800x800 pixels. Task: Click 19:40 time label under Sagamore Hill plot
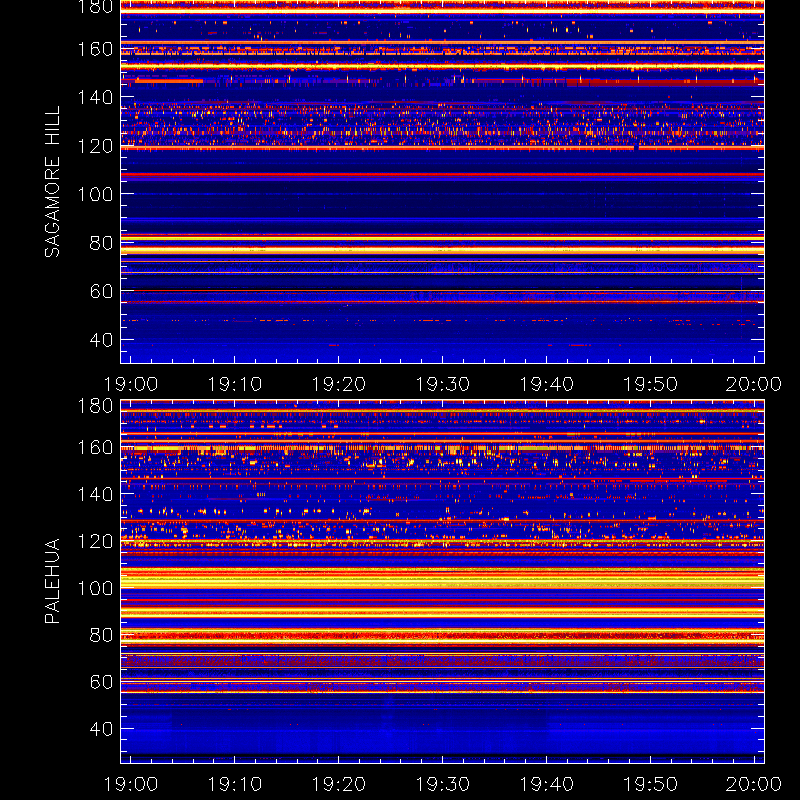click(546, 384)
